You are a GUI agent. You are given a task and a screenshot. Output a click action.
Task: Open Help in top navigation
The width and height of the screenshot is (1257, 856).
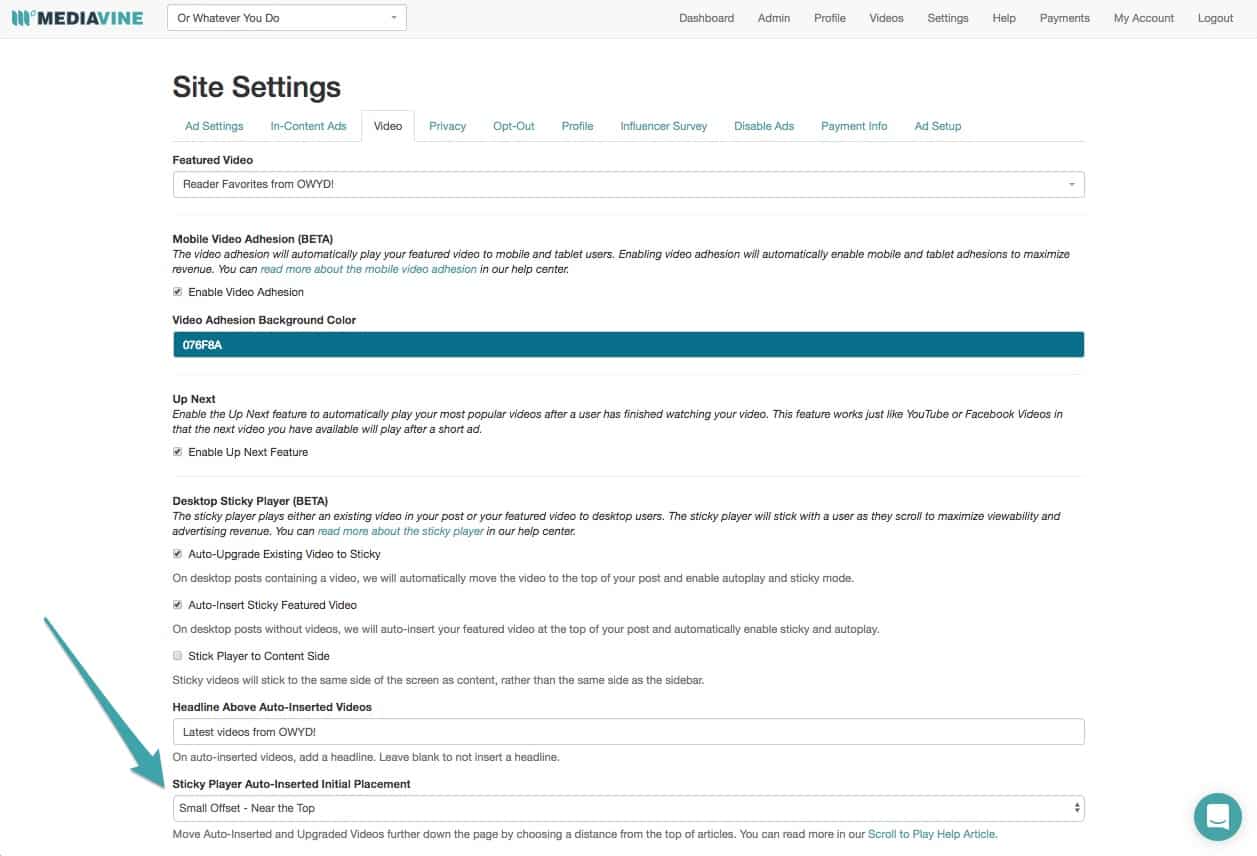[x=1004, y=18]
